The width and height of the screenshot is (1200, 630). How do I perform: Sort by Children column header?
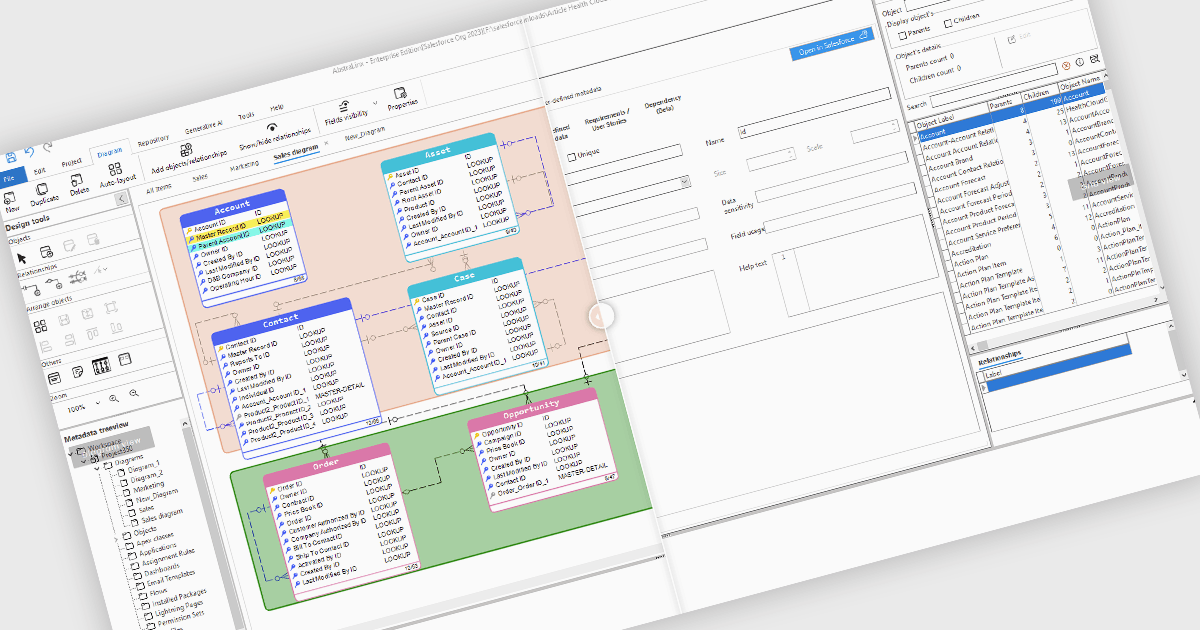coord(1036,96)
